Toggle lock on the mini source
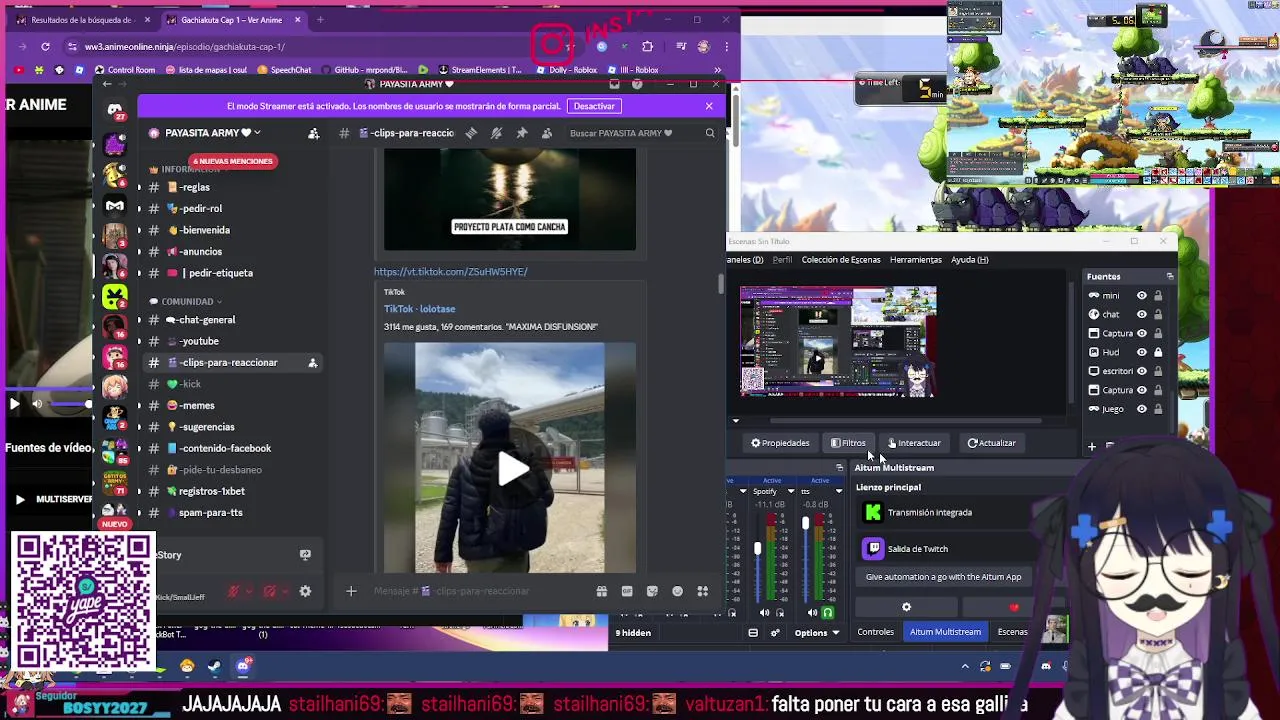Image resolution: width=1280 pixels, height=720 pixels. click(x=1158, y=296)
